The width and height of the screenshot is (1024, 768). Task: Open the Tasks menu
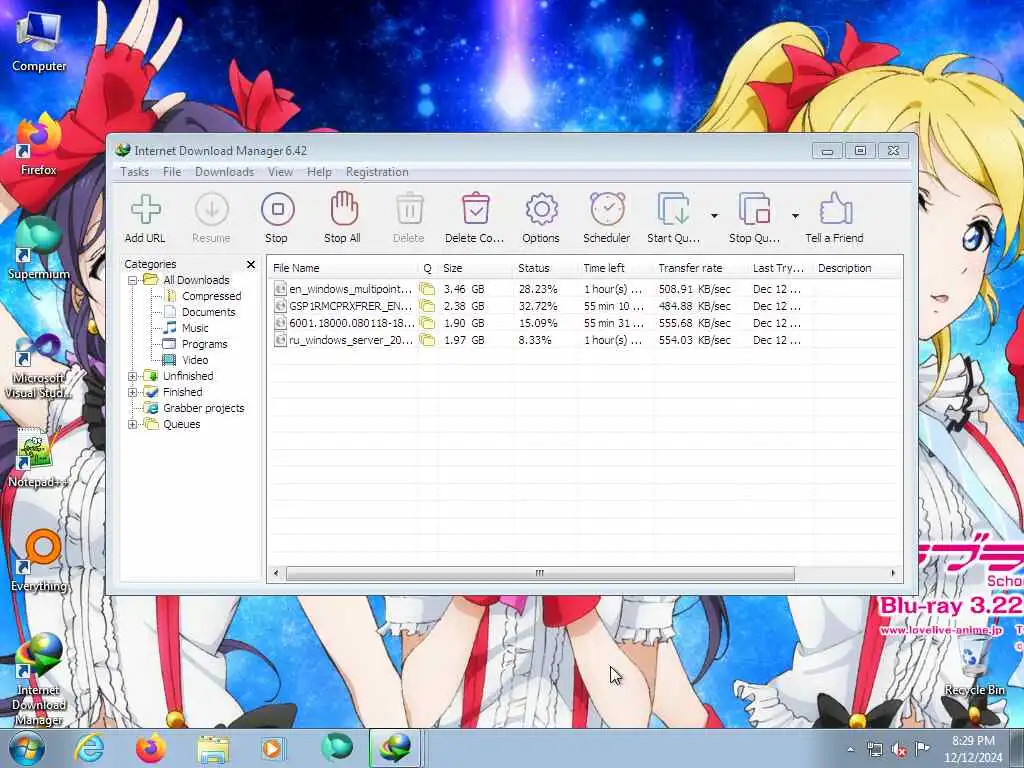coord(135,172)
